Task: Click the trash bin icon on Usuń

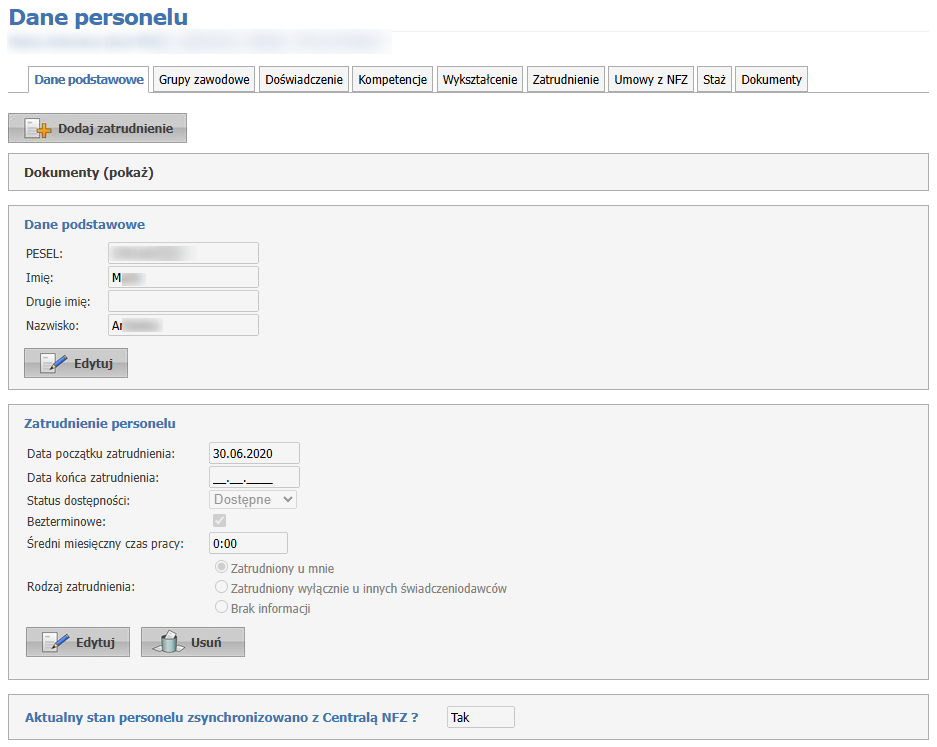Action: (169, 642)
